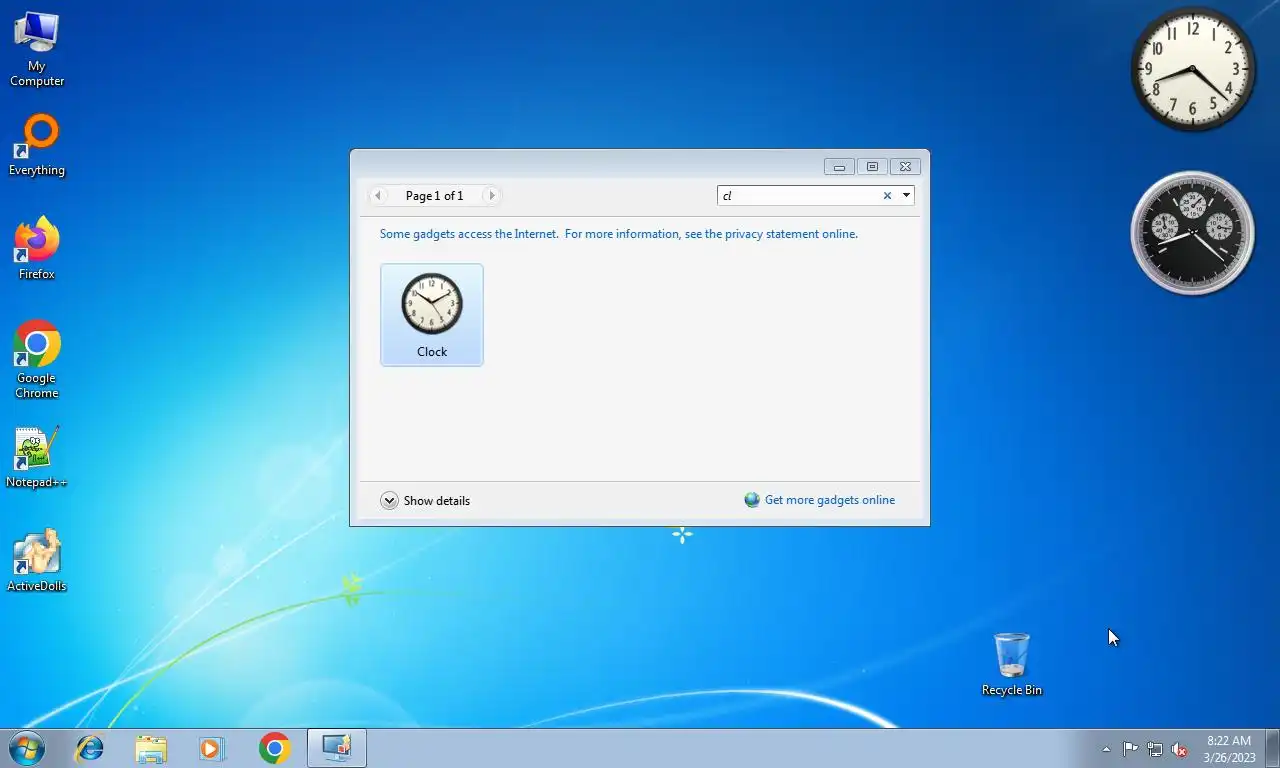Image resolution: width=1280 pixels, height=768 pixels.
Task: Launch Firefox from the desktop
Action: [37, 249]
